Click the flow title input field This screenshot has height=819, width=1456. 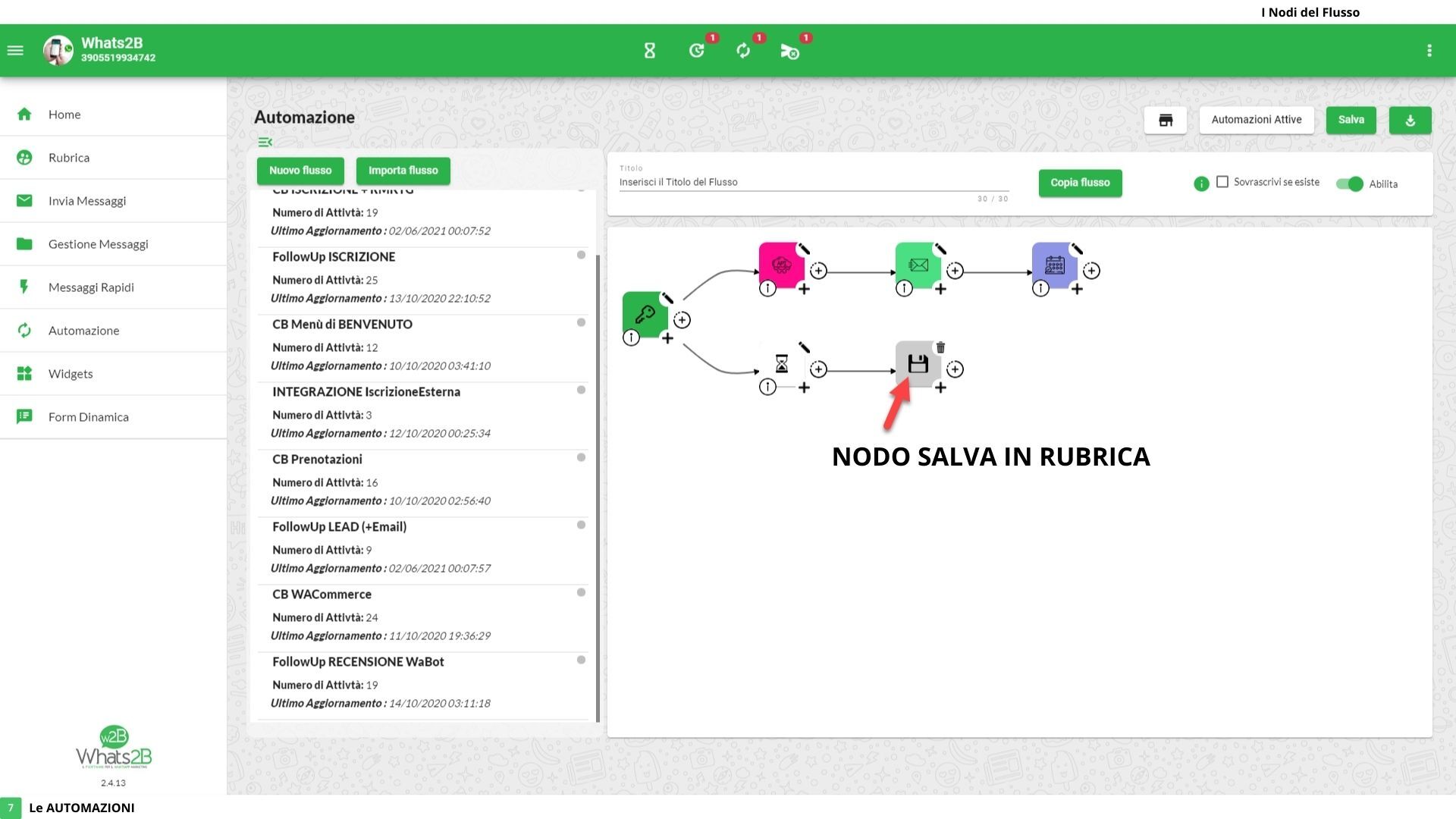(814, 182)
